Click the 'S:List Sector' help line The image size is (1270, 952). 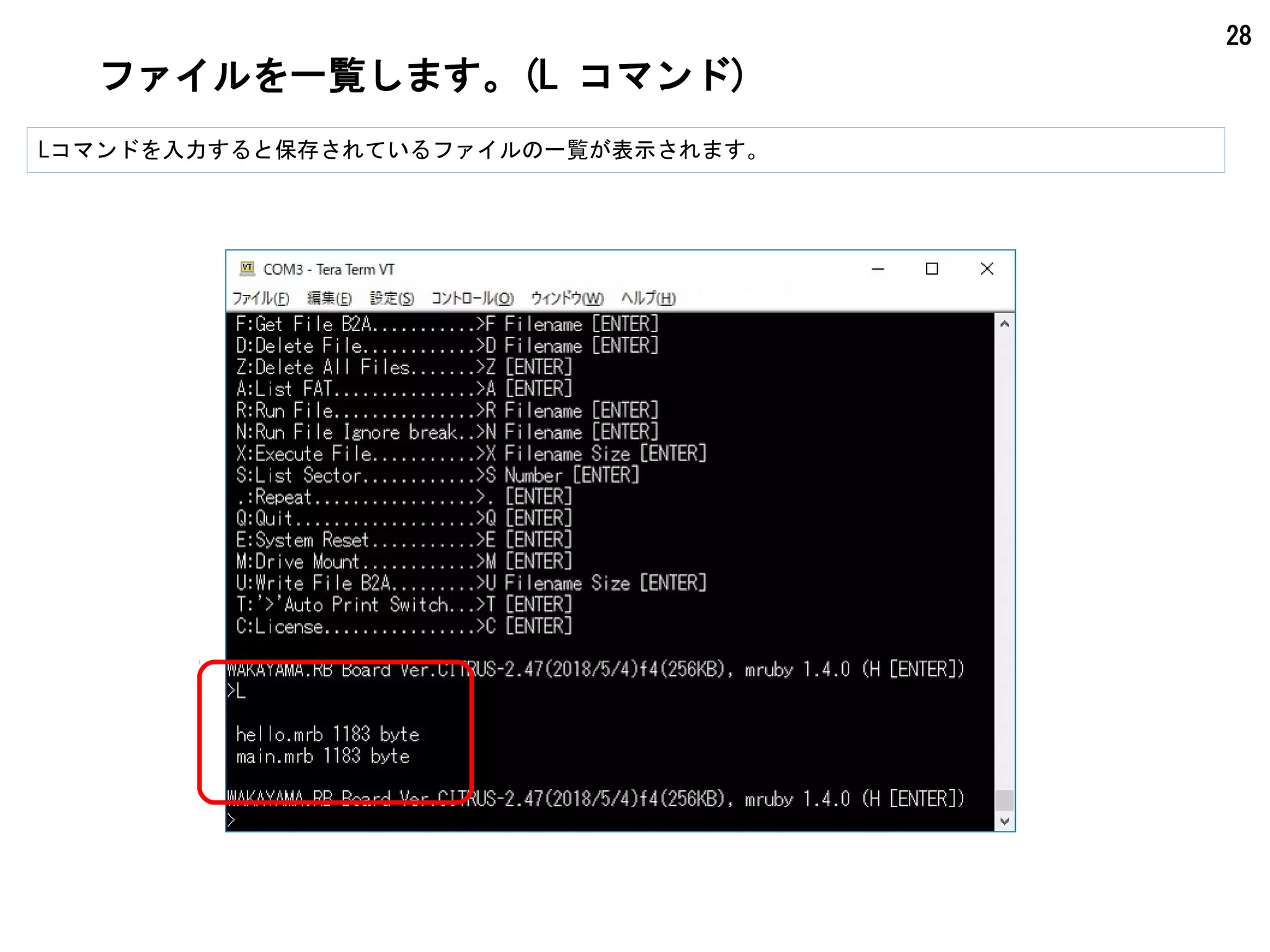pyautogui.click(x=437, y=475)
